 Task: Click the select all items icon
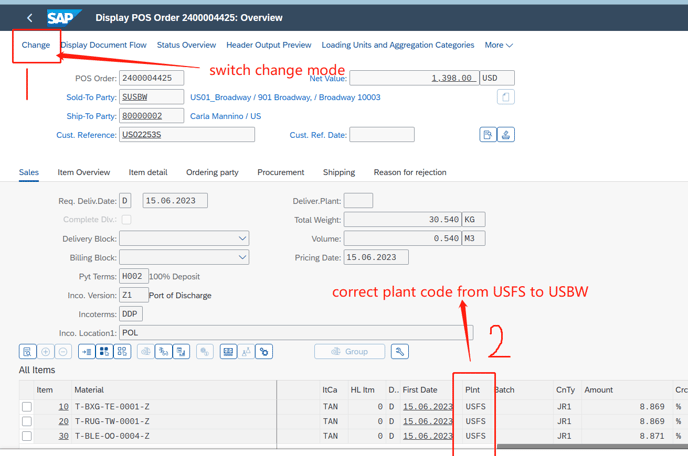104,352
